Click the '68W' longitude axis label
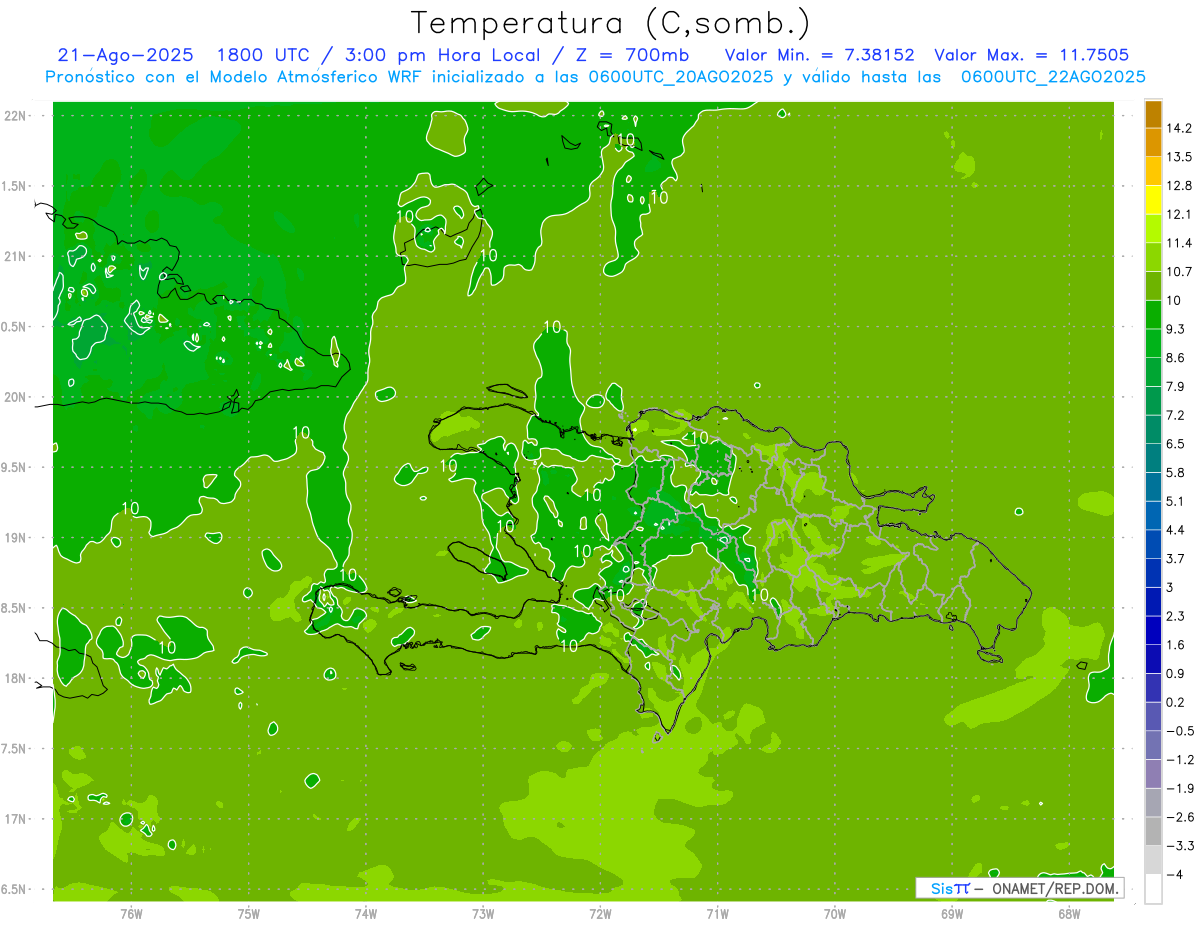The height and width of the screenshot is (927, 1200). [x=1069, y=913]
